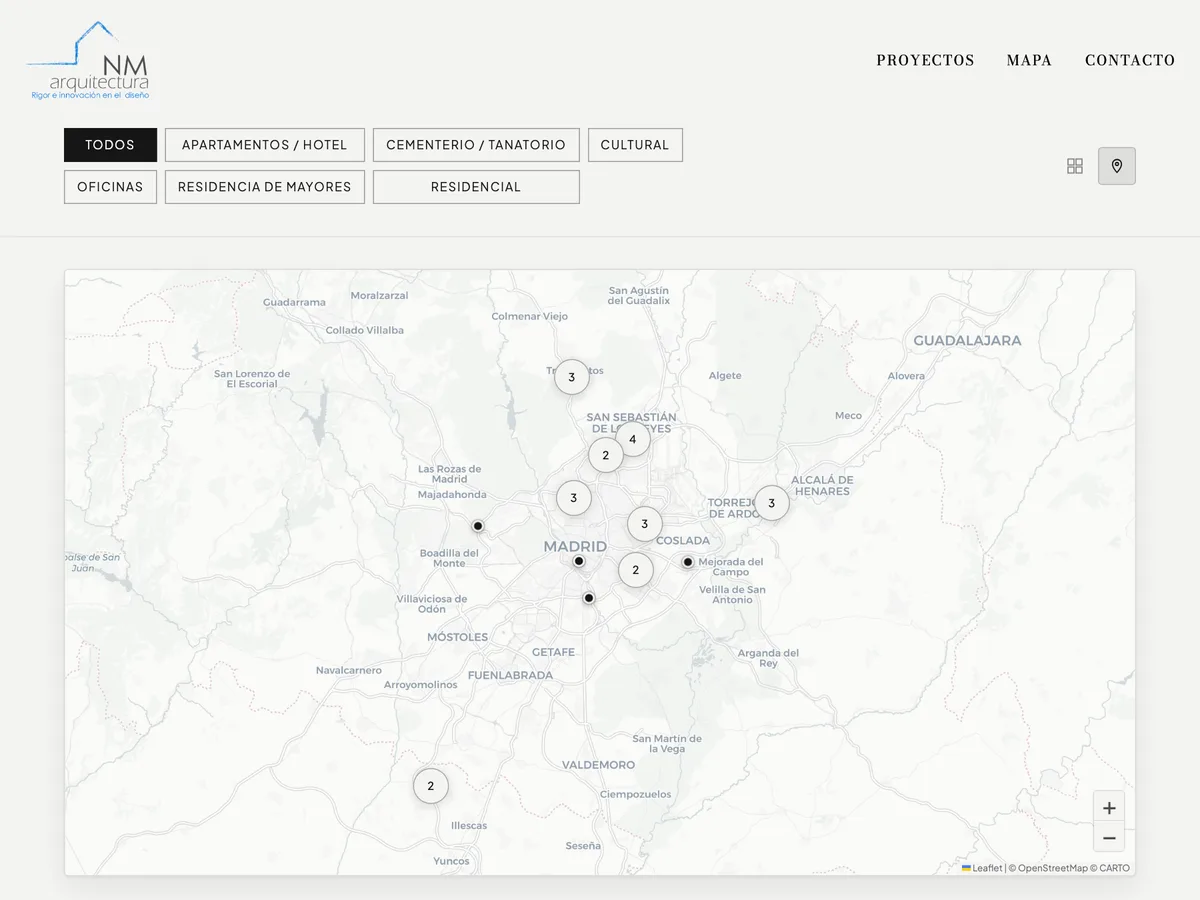Click the Guadalajara map label
This screenshot has width=1200, height=900.
967,340
